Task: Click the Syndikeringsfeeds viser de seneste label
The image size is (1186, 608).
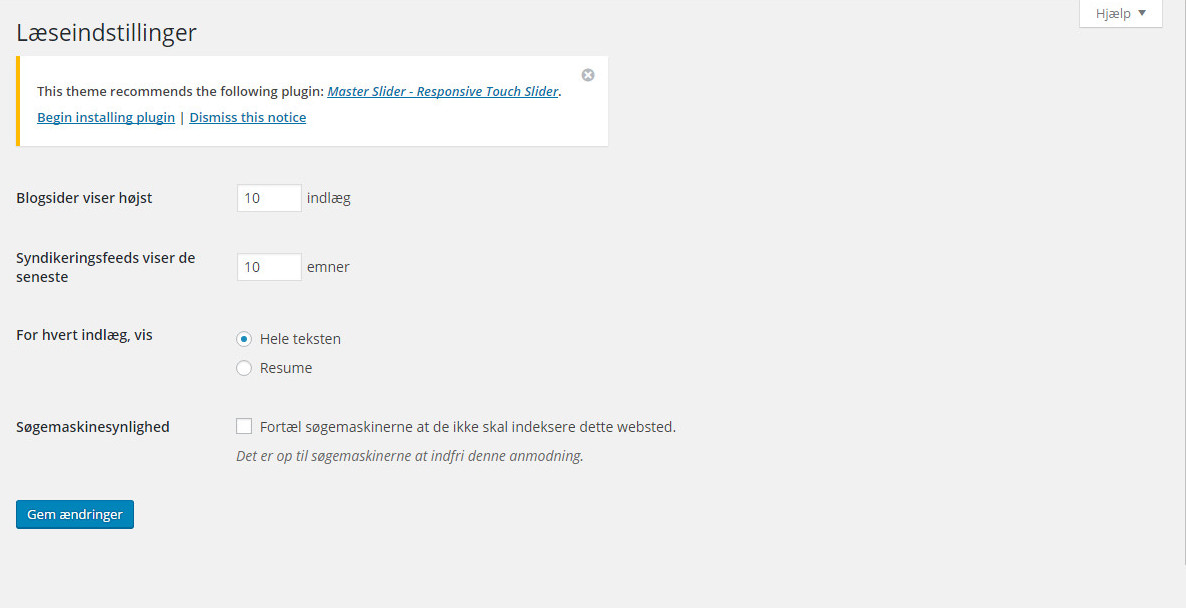Action: point(106,268)
